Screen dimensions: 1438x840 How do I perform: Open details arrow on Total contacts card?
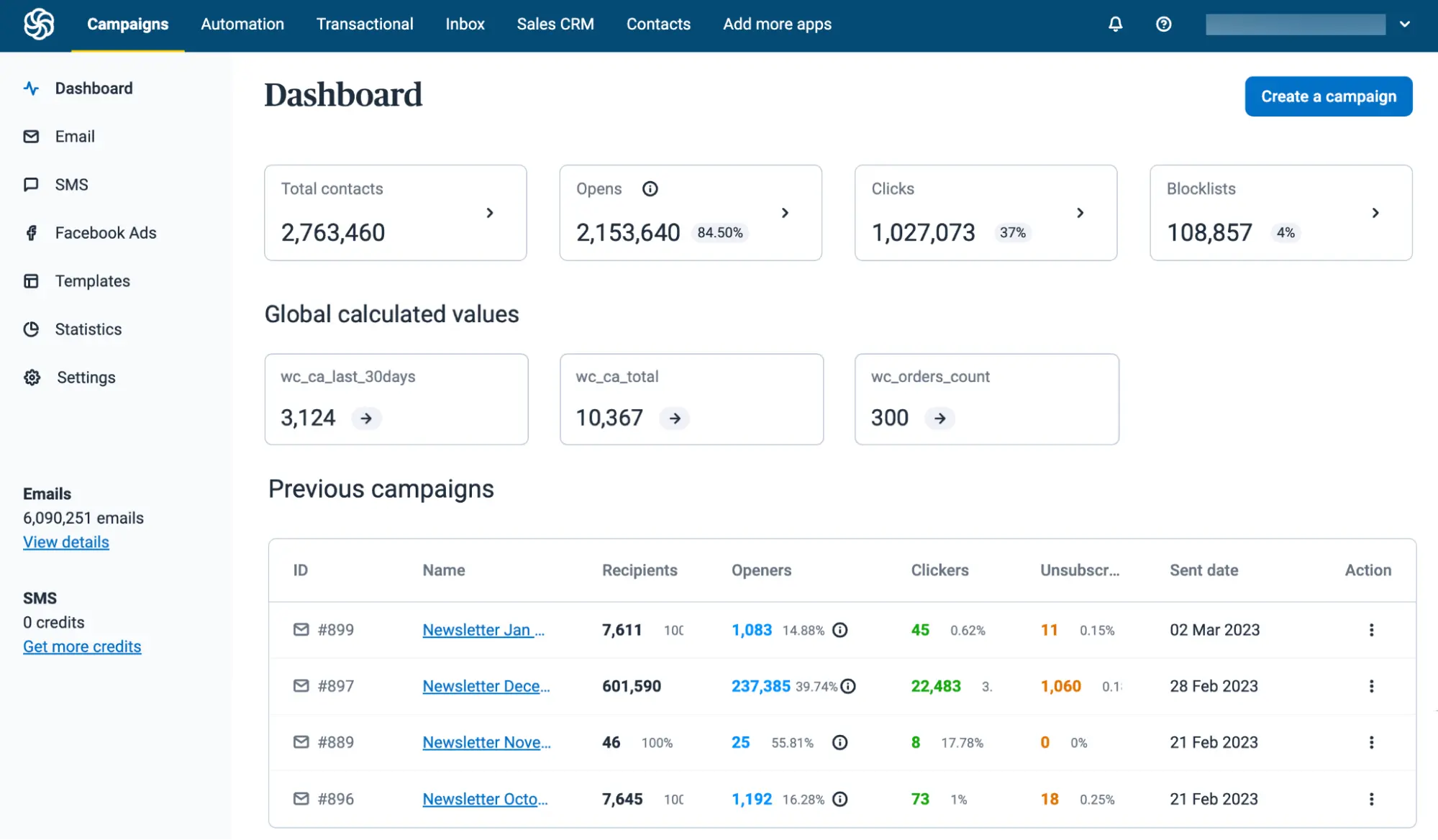[x=490, y=213]
